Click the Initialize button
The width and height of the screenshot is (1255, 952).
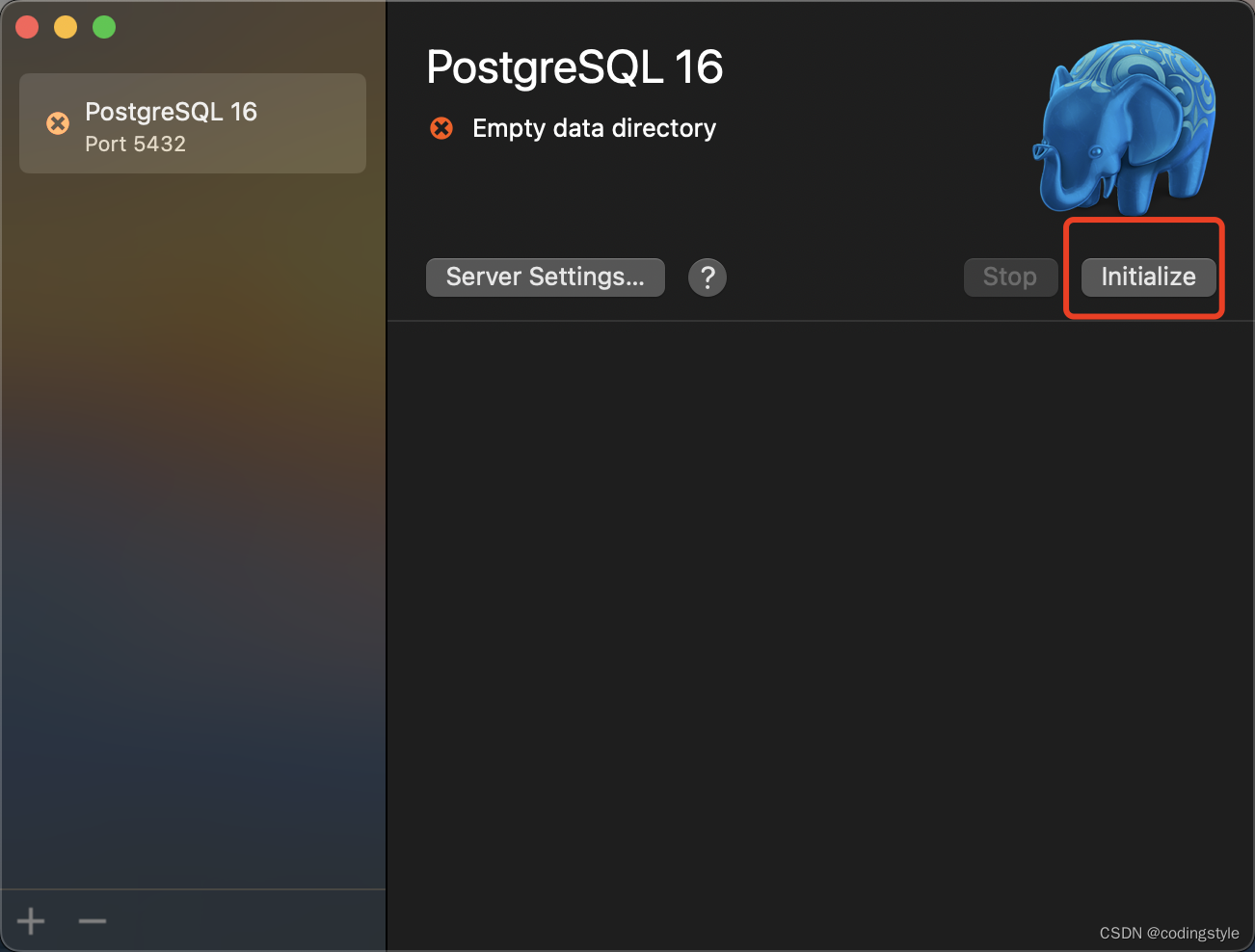click(1148, 278)
